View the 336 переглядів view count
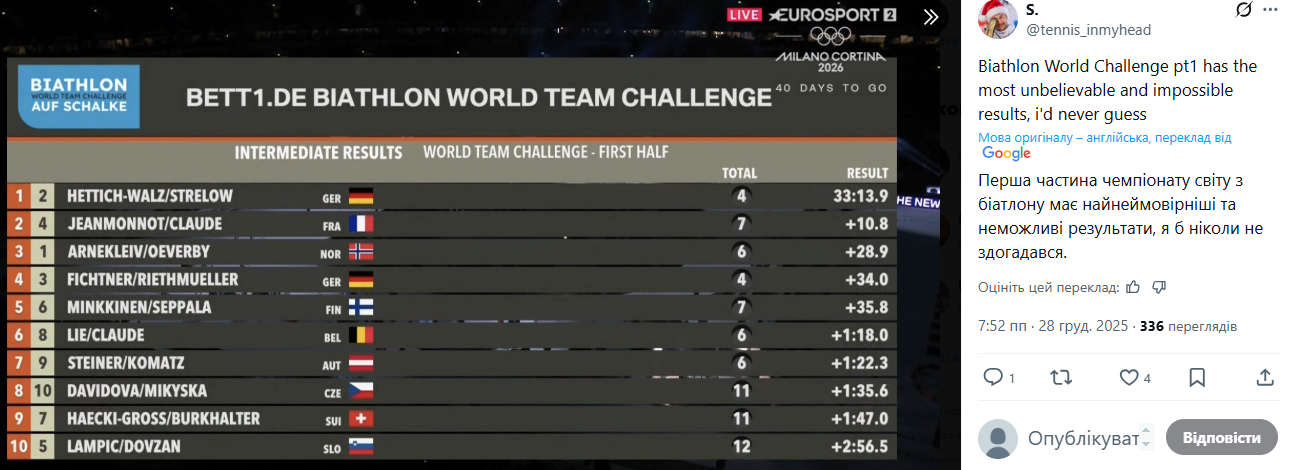 pyautogui.click(x=1189, y=326)
